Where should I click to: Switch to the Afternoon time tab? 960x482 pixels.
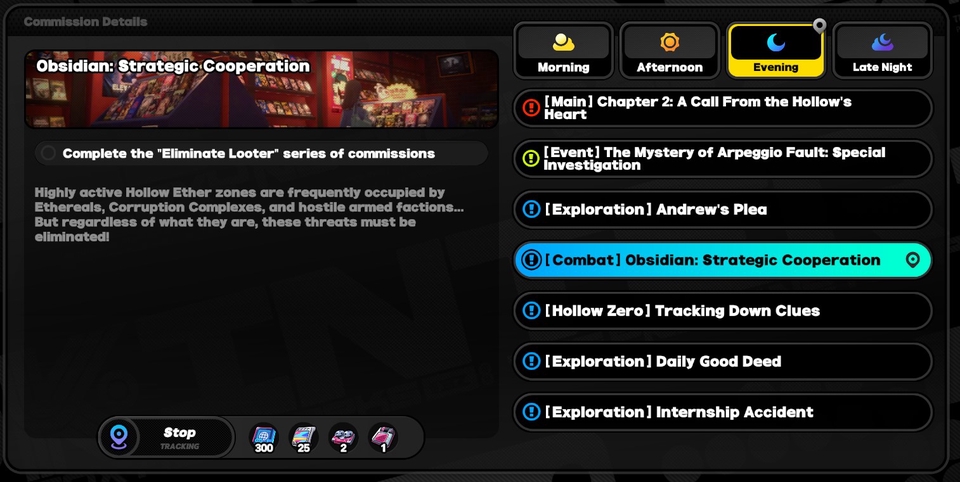coord(669,51)
